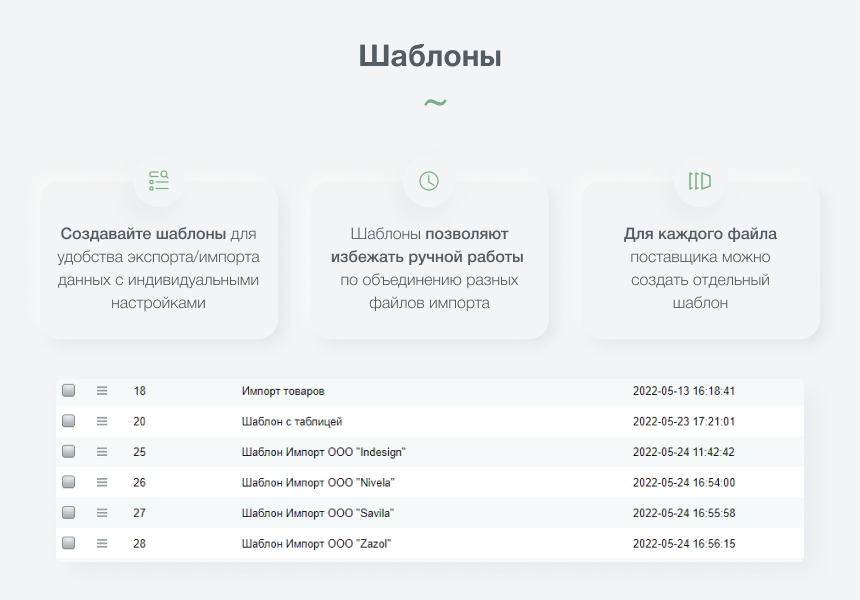Viewport: 860px width, 600px height.
Task: Click the menu icon for Шаблон Импорт ООО "Indesign"
Action: coord(101,451)
